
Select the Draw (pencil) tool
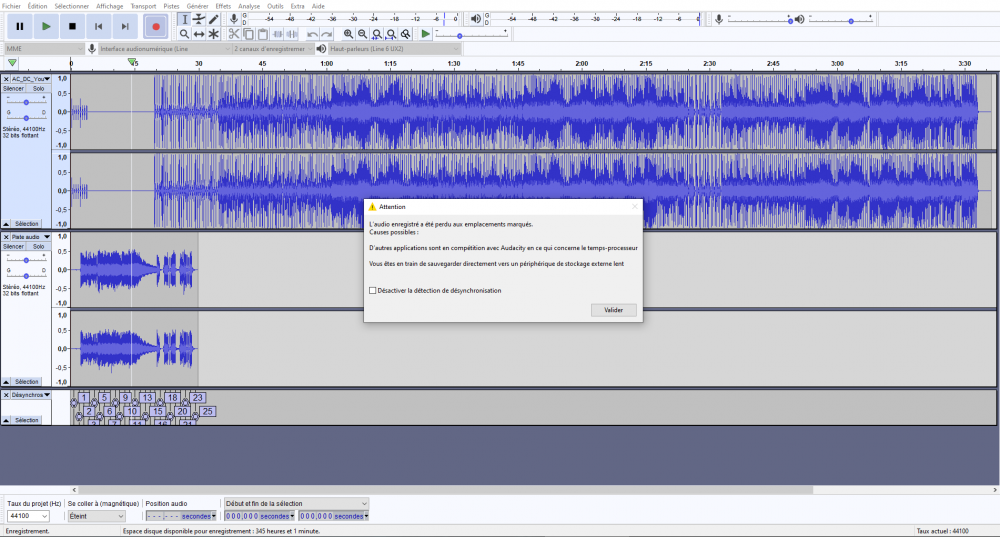pos(214,19)
